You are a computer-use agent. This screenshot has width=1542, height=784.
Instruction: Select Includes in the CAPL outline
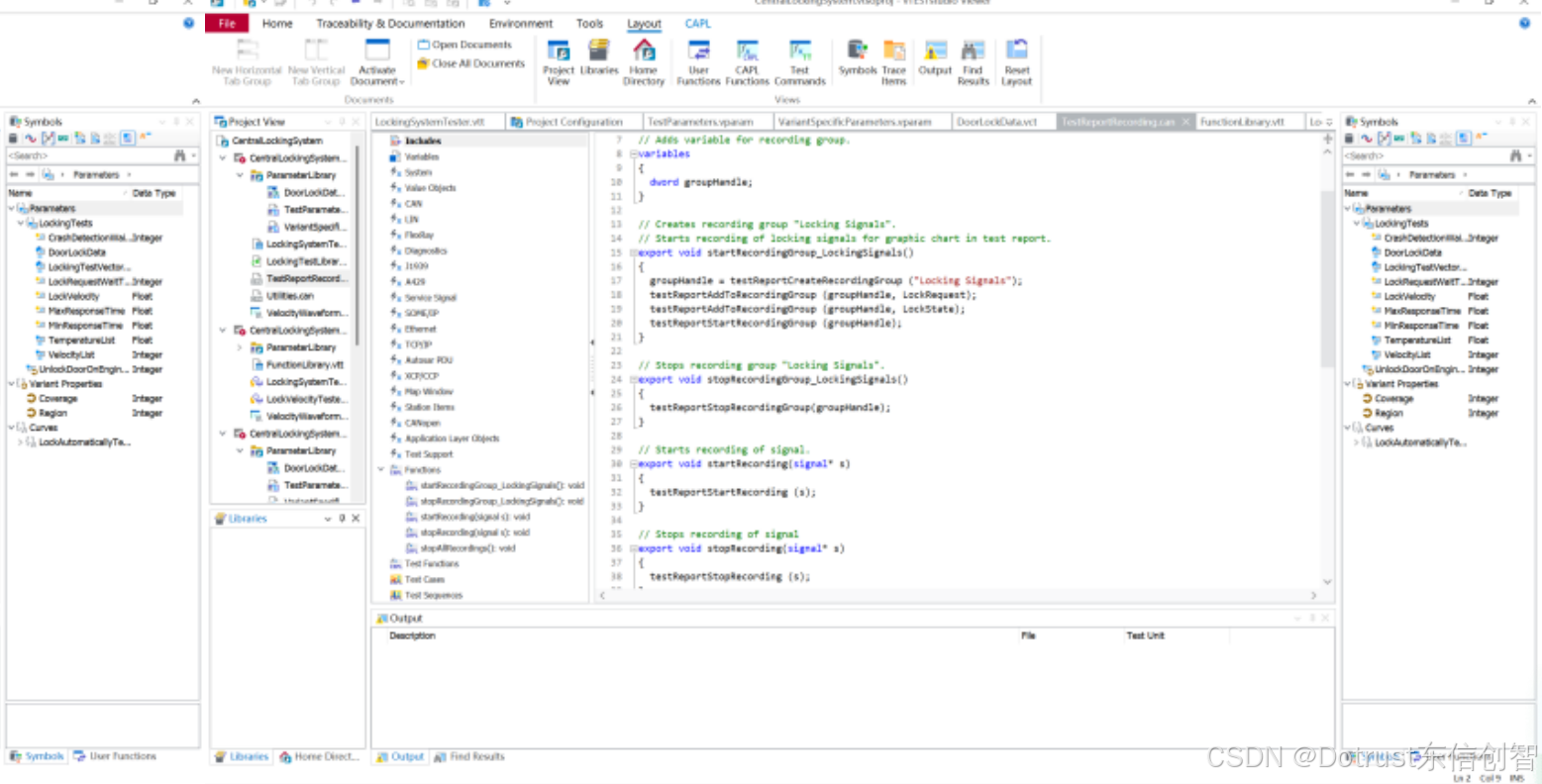[423, 141]
